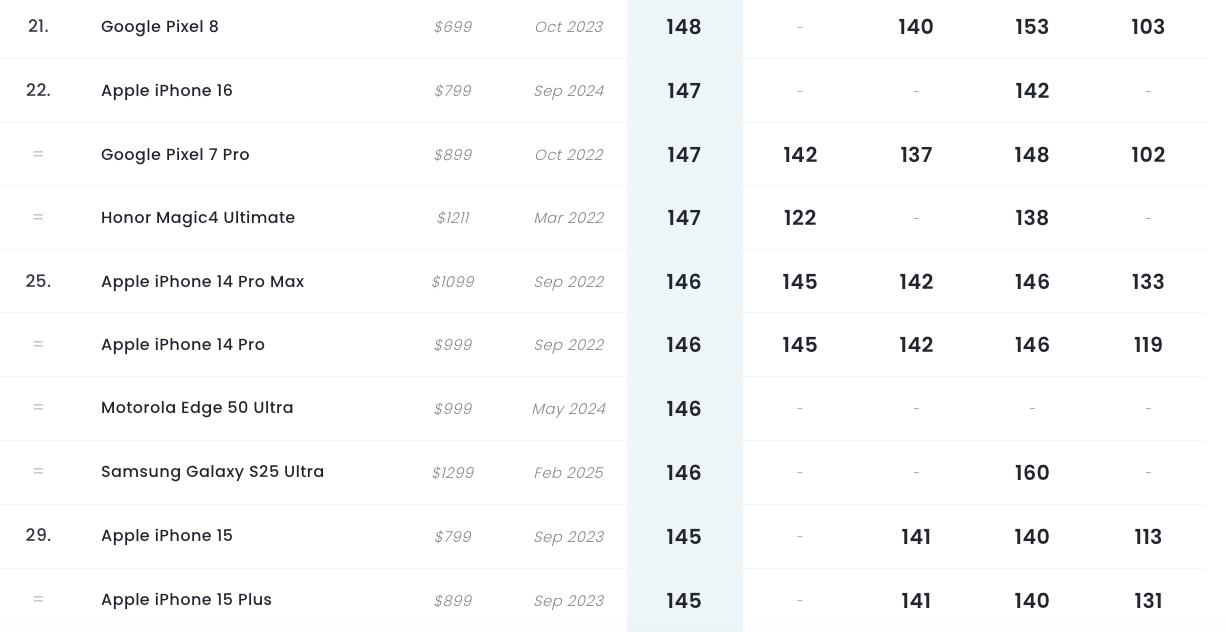Select Galaxy S25 Ultra score 160
This screenshot has width=1226, height=632.
(x=1032, y=473)
